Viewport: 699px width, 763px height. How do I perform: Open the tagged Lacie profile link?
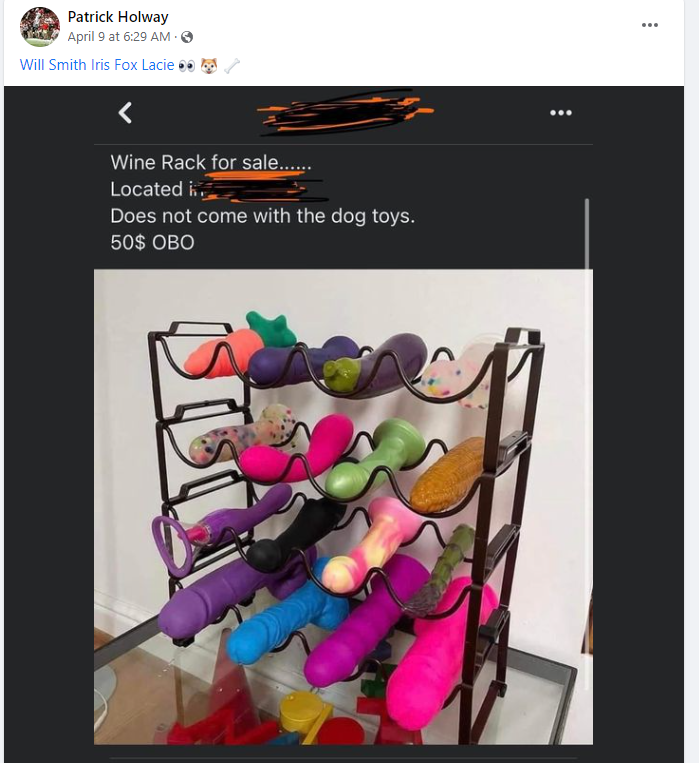pyautogui.click(x=158, y=65)
